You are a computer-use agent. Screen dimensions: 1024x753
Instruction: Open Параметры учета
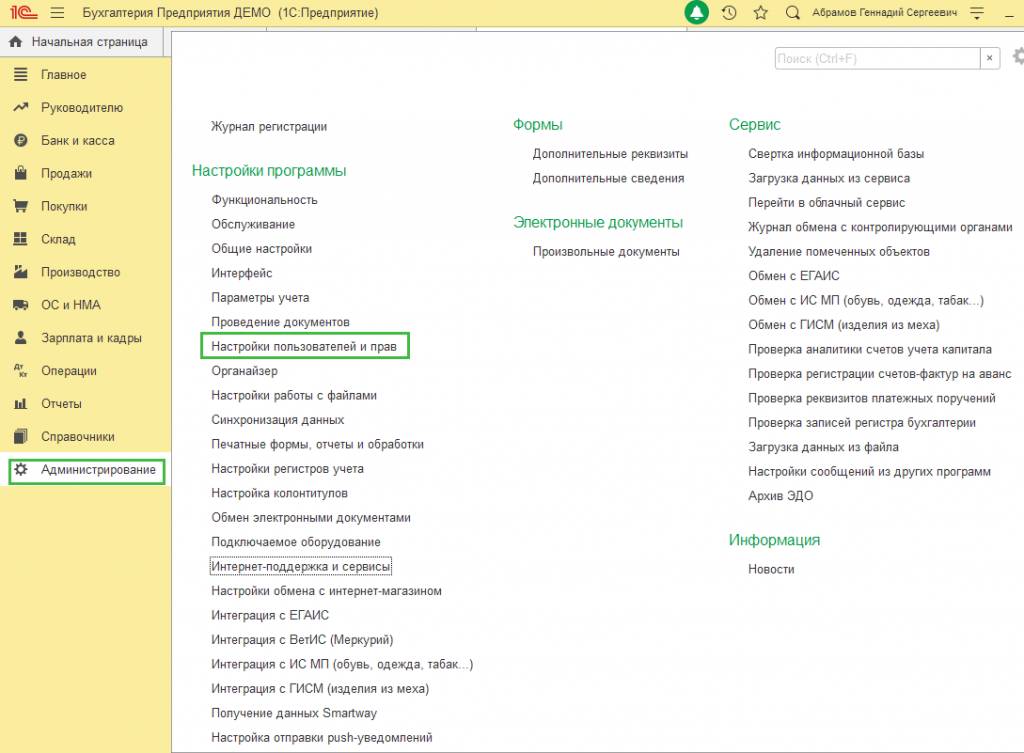coord(260,297)
